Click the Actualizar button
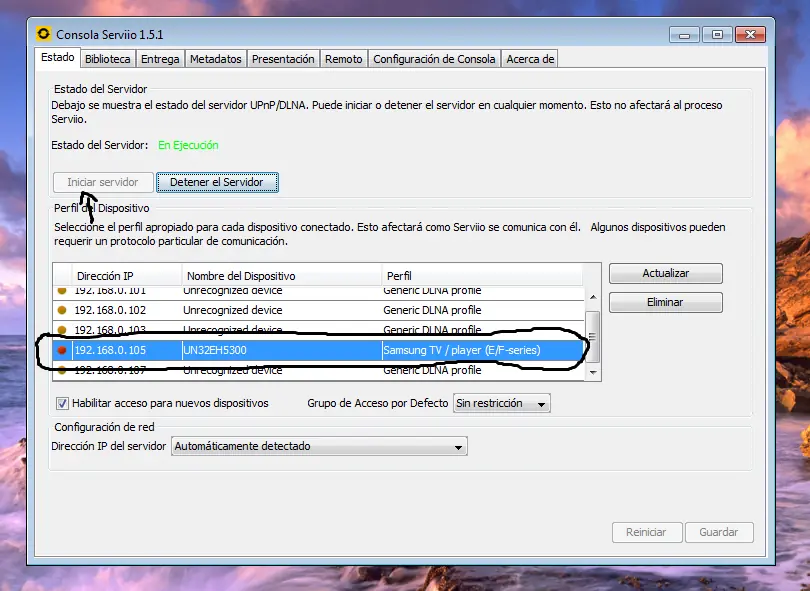Image resolution: width=810 pixels, height=591 pixels. 665,273
